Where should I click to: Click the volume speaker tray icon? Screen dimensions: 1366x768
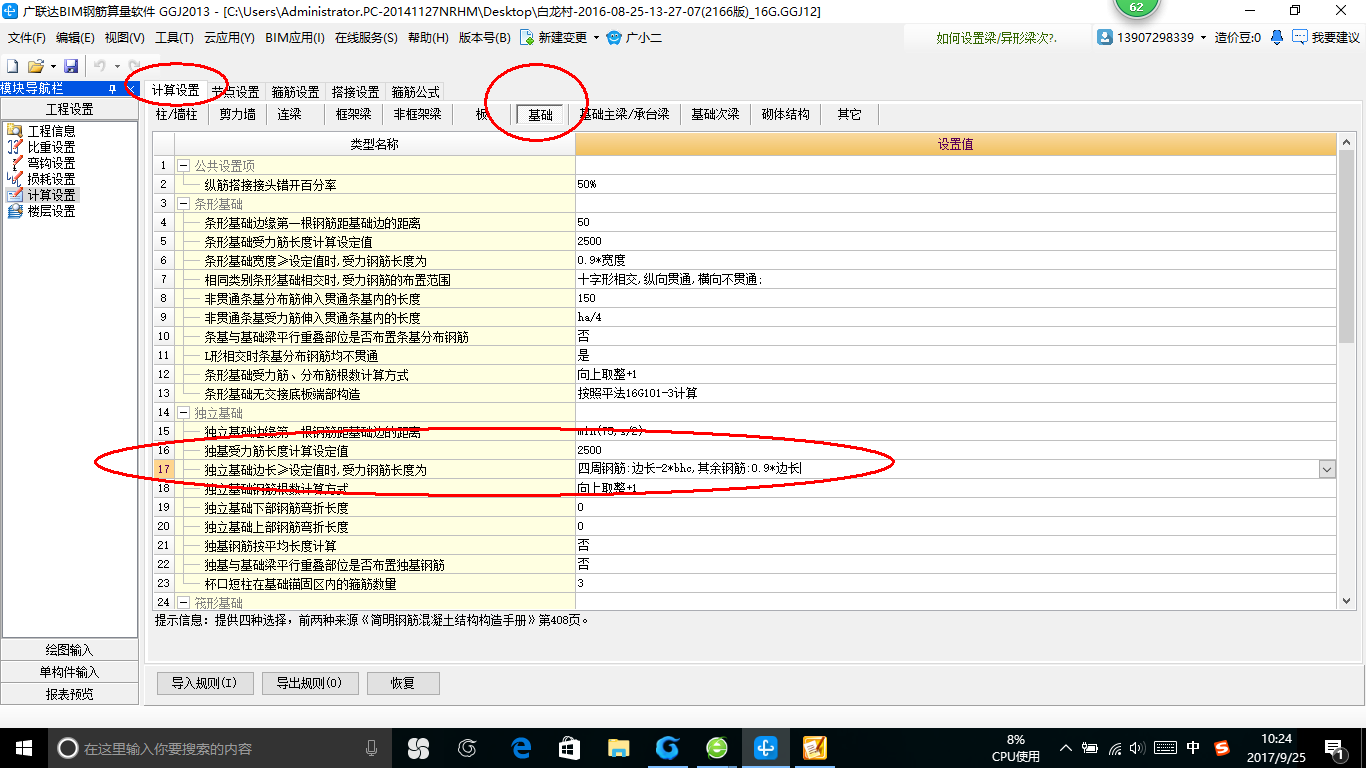tap(1139, 747)
